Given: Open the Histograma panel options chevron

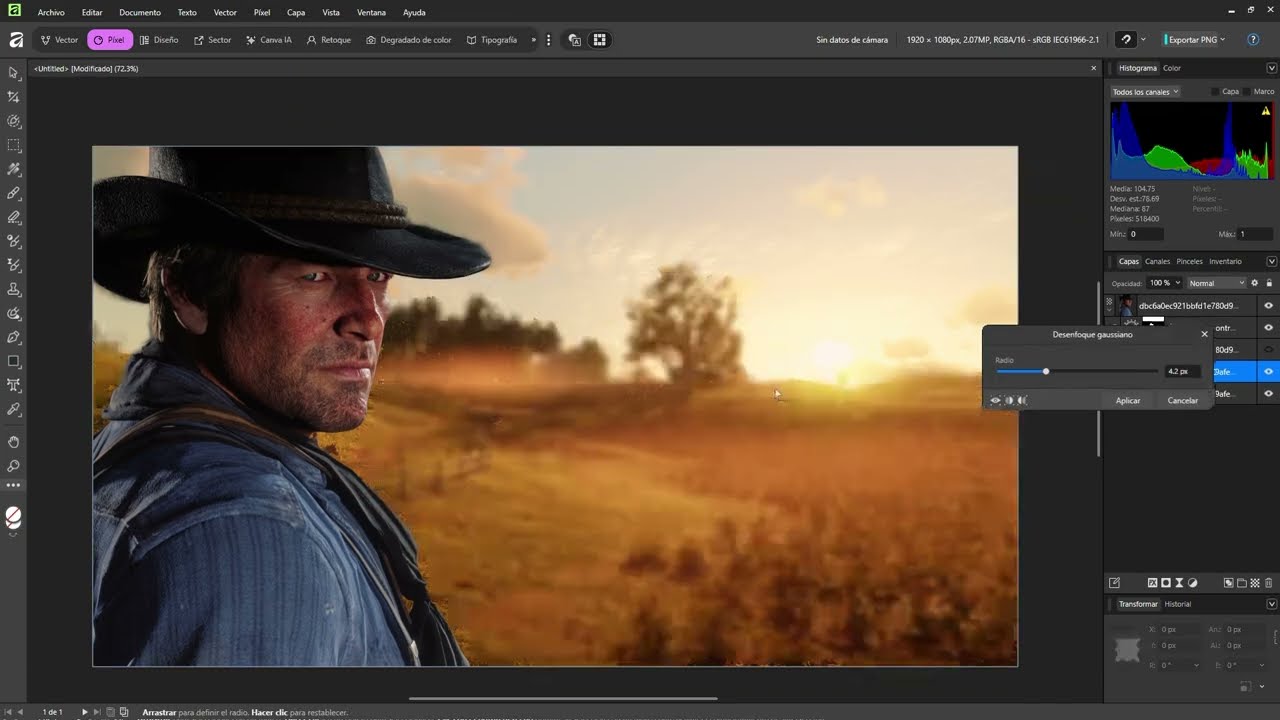Looking at the screenshot, I should pyautogui.click(x=1272, y=68).
